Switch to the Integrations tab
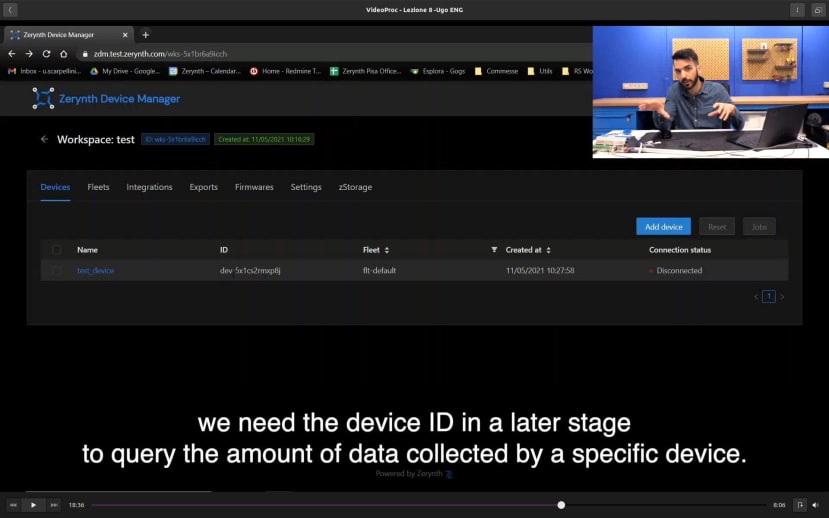This screenshot has height=518, width=829. (x=149, y=187)
